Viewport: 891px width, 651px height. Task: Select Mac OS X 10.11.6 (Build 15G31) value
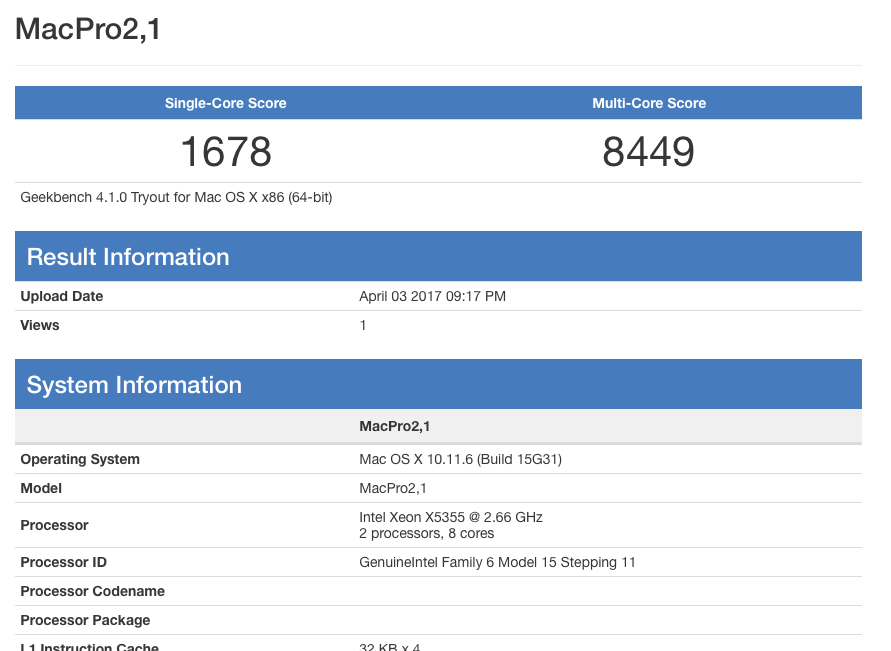coord(460,460)
